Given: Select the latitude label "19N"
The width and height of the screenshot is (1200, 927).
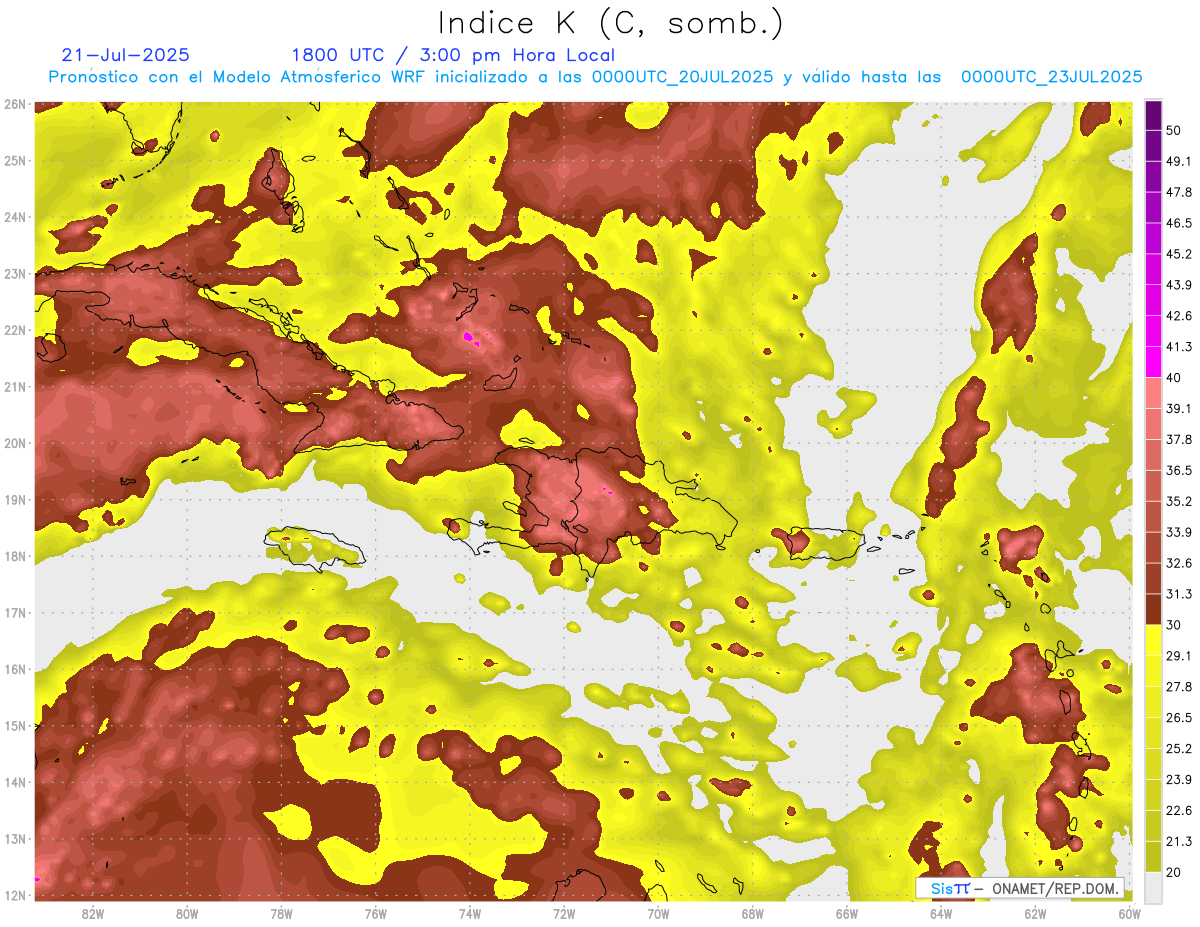Looking at the screenshot, I should click(x=15, y=500).
